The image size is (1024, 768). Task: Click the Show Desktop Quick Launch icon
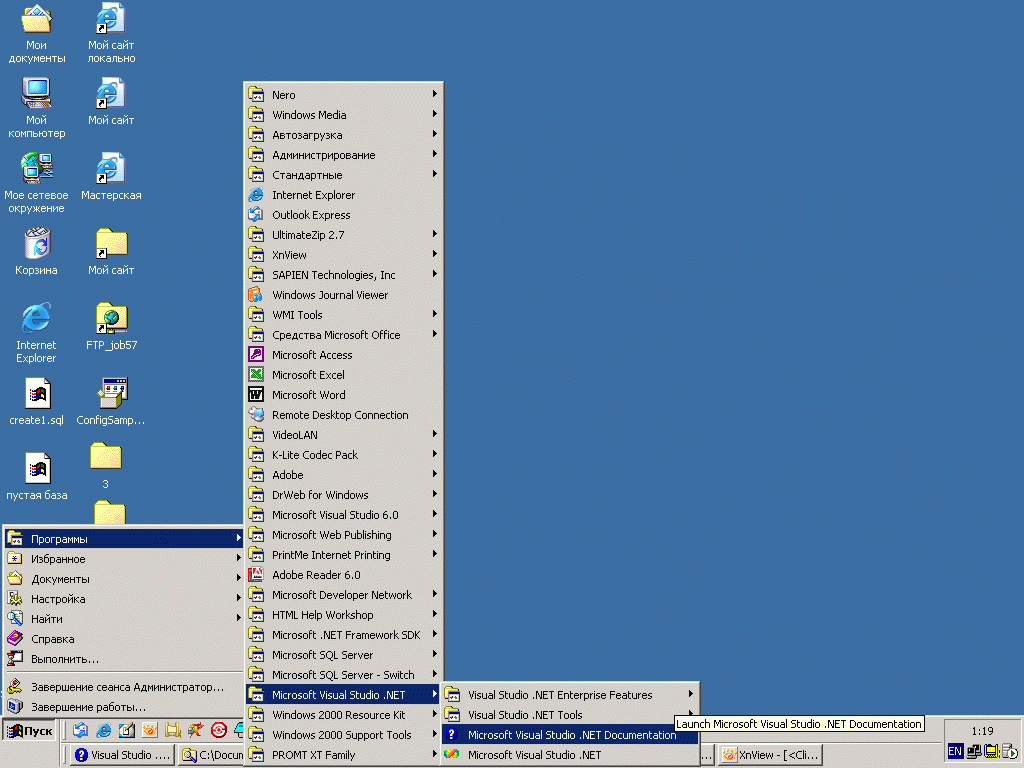(x=127, y=729)
